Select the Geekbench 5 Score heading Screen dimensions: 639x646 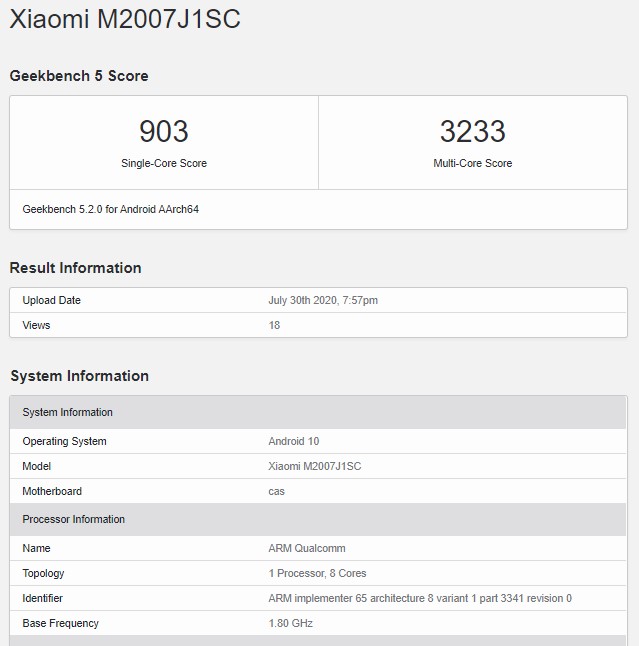click(x=79, y=76)
